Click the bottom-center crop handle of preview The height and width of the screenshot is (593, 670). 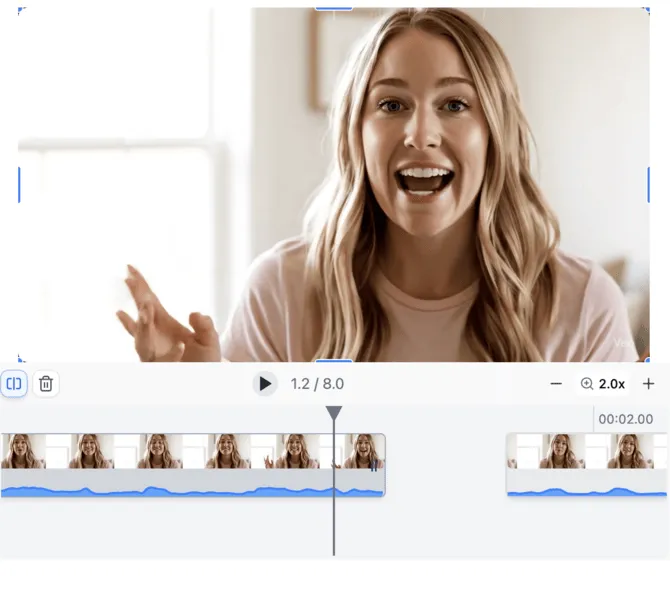click(334, 361)
